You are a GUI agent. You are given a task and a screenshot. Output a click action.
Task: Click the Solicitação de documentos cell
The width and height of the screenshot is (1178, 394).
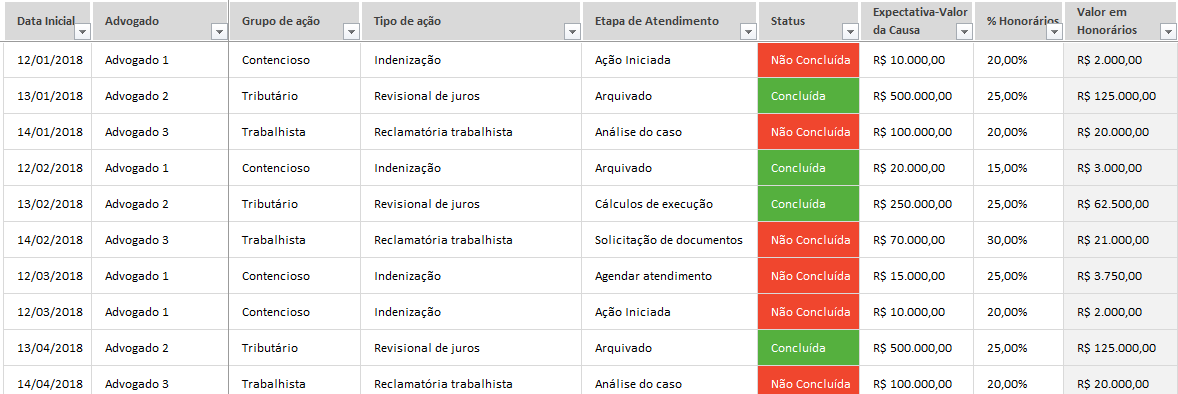point(670,241)
